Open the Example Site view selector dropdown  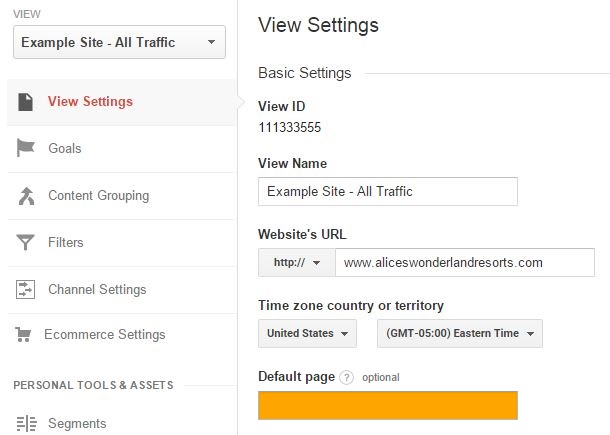coord(119,42)
